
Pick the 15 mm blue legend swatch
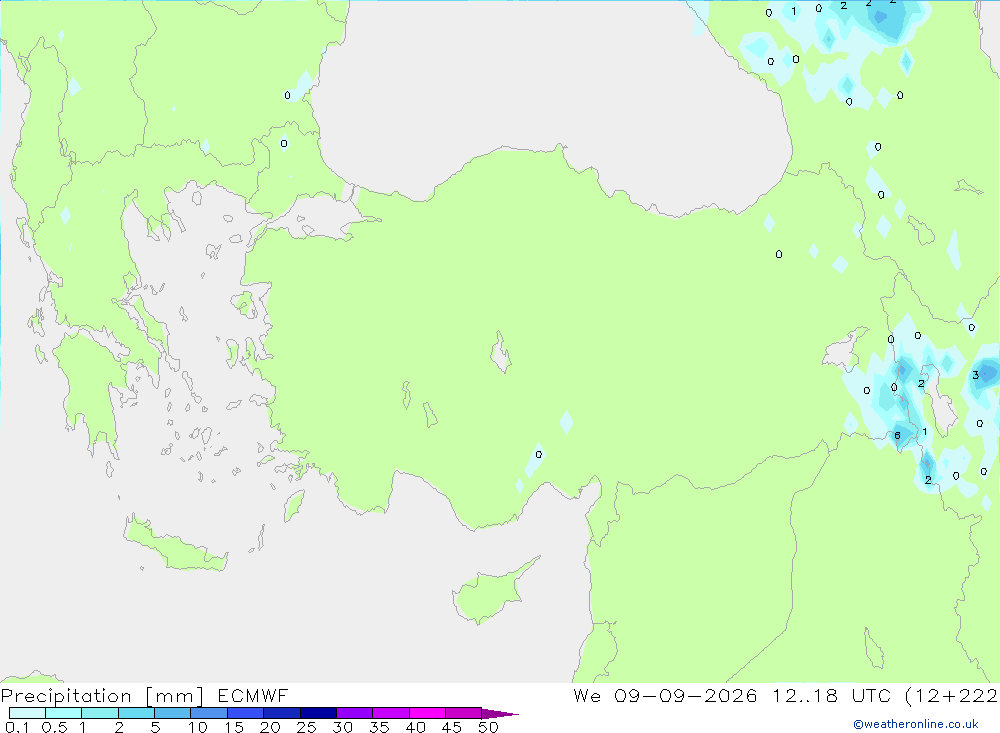(x=245, y=713)
